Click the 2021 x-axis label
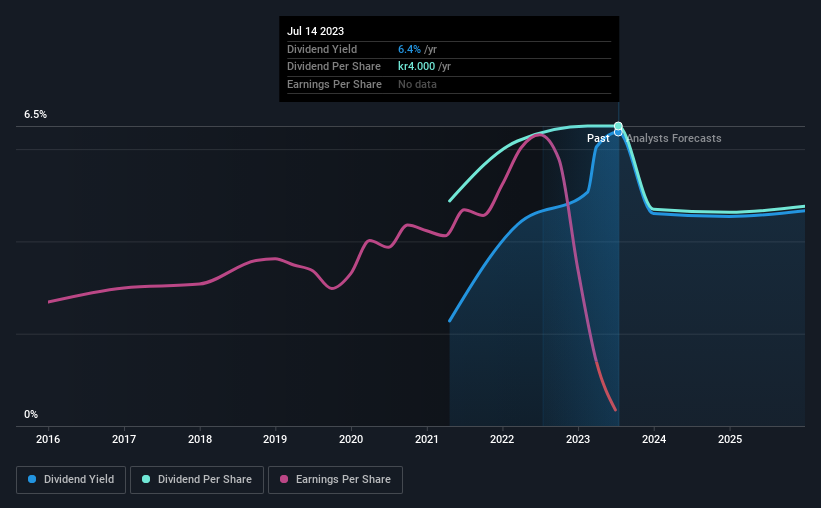The width and height of the screenshot is (821, 508). point(427,439)
